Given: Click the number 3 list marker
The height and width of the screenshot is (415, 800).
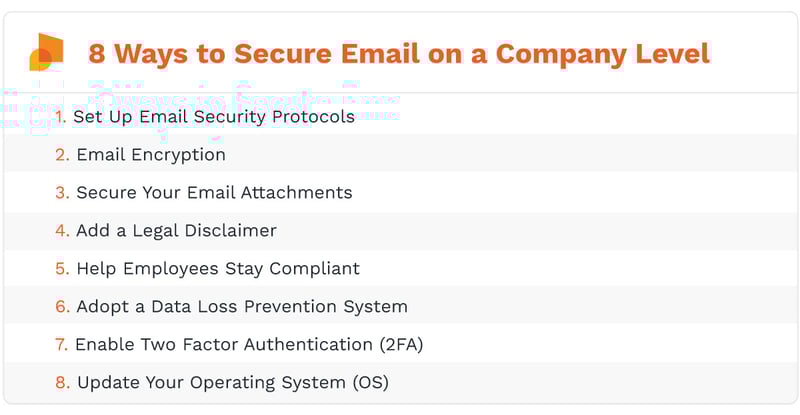Looking at the screenshot, I should pyautogui.click(x=62, y=192).
